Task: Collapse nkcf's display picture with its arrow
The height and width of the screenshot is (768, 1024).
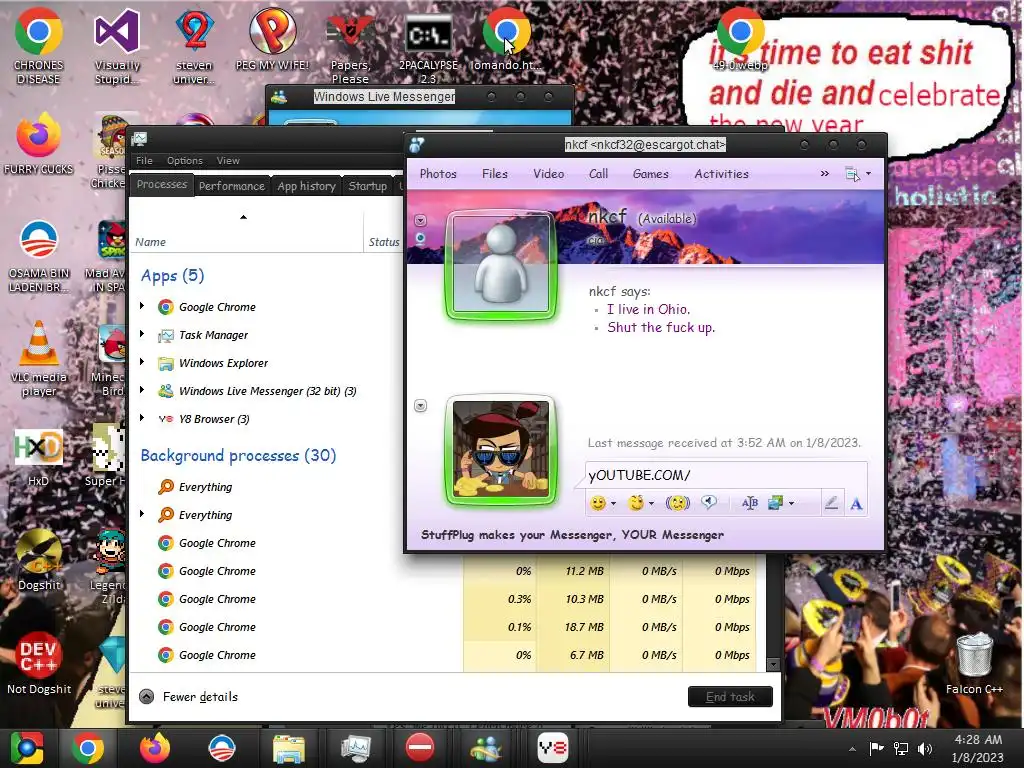Action: point(421,221)
